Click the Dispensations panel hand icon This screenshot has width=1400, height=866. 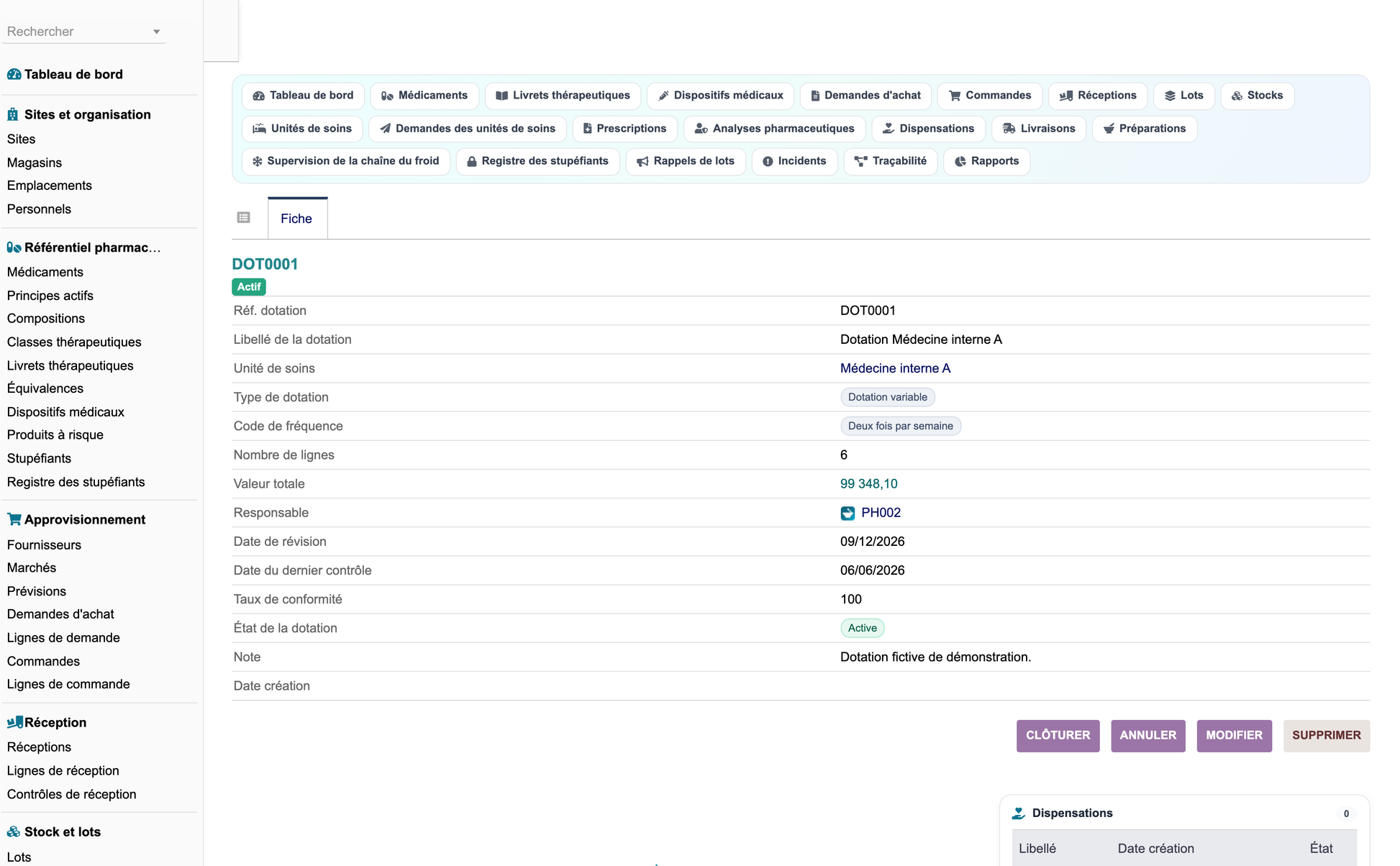point(1019,813)
